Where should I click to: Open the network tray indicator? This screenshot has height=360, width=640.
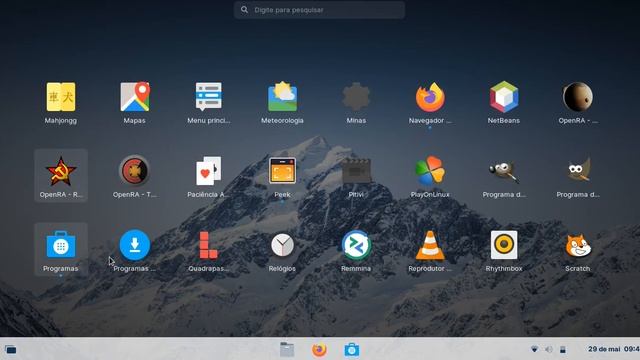[x=534, y=349]
